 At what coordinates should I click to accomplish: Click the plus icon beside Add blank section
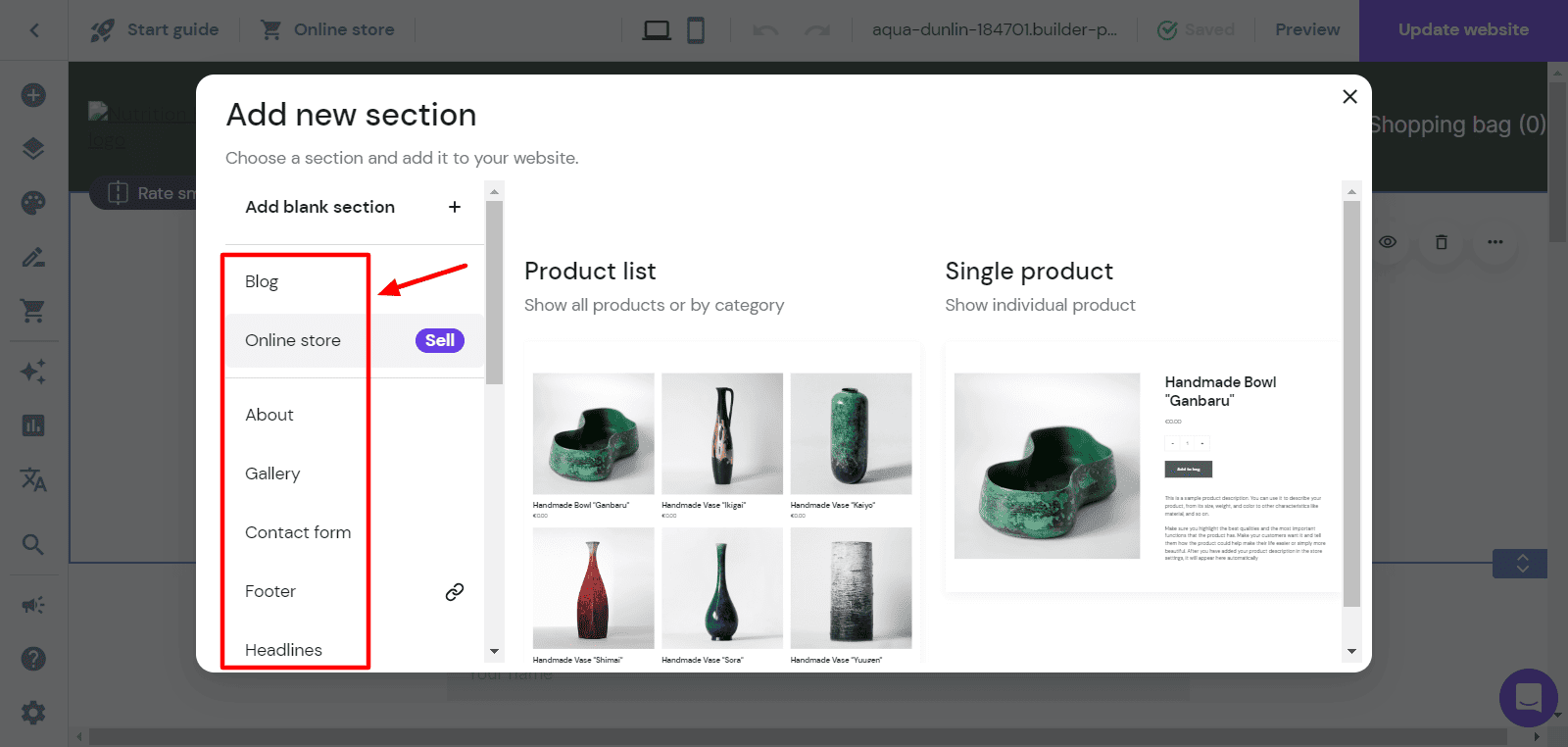454,207
